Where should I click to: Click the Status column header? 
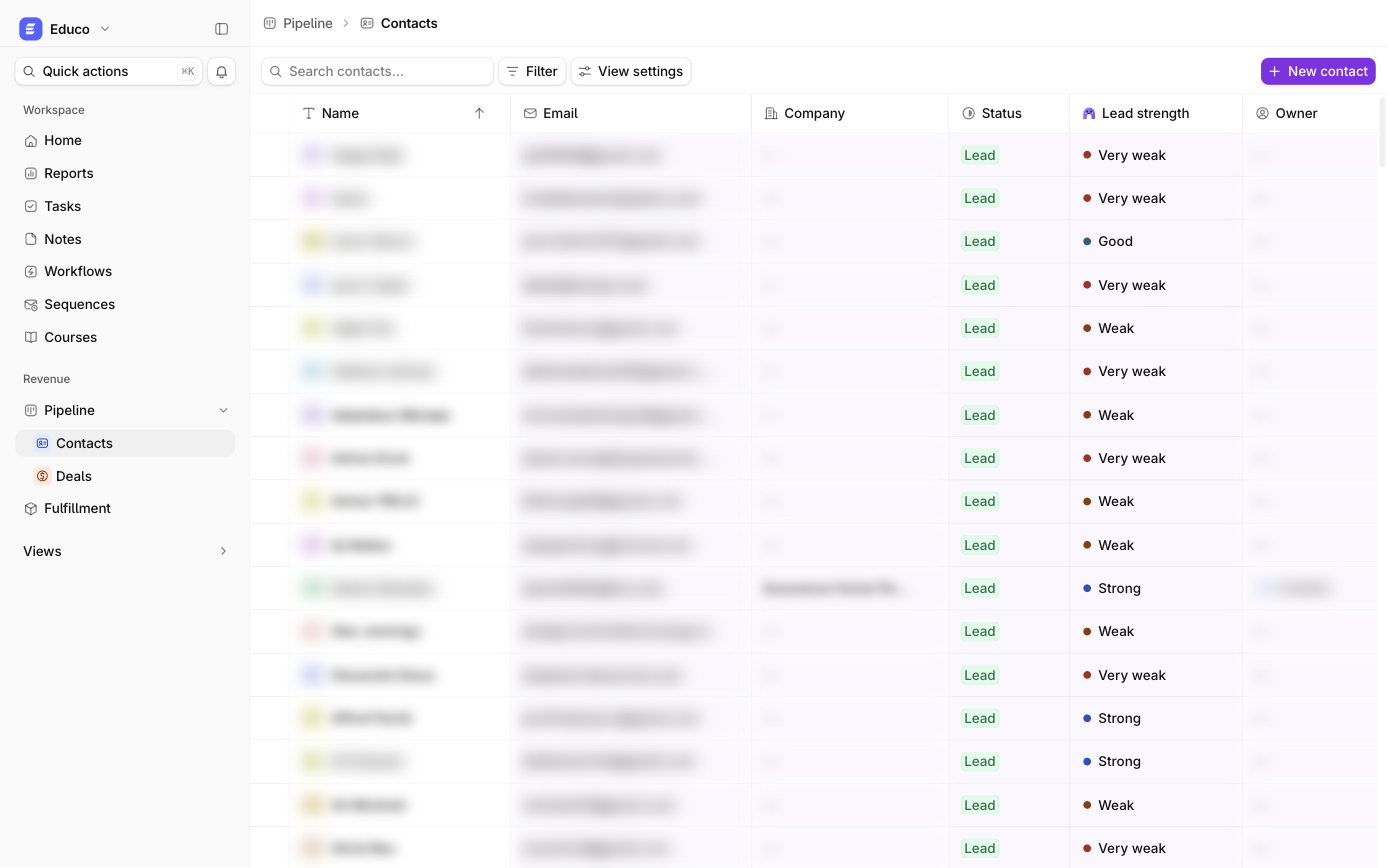1009,113
